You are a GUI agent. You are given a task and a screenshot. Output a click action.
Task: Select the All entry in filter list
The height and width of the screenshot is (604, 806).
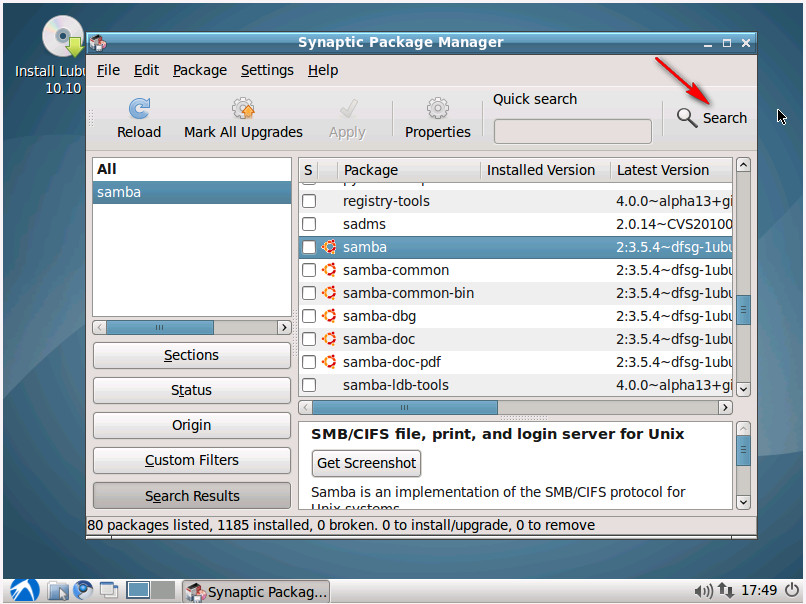pos(192,169)
